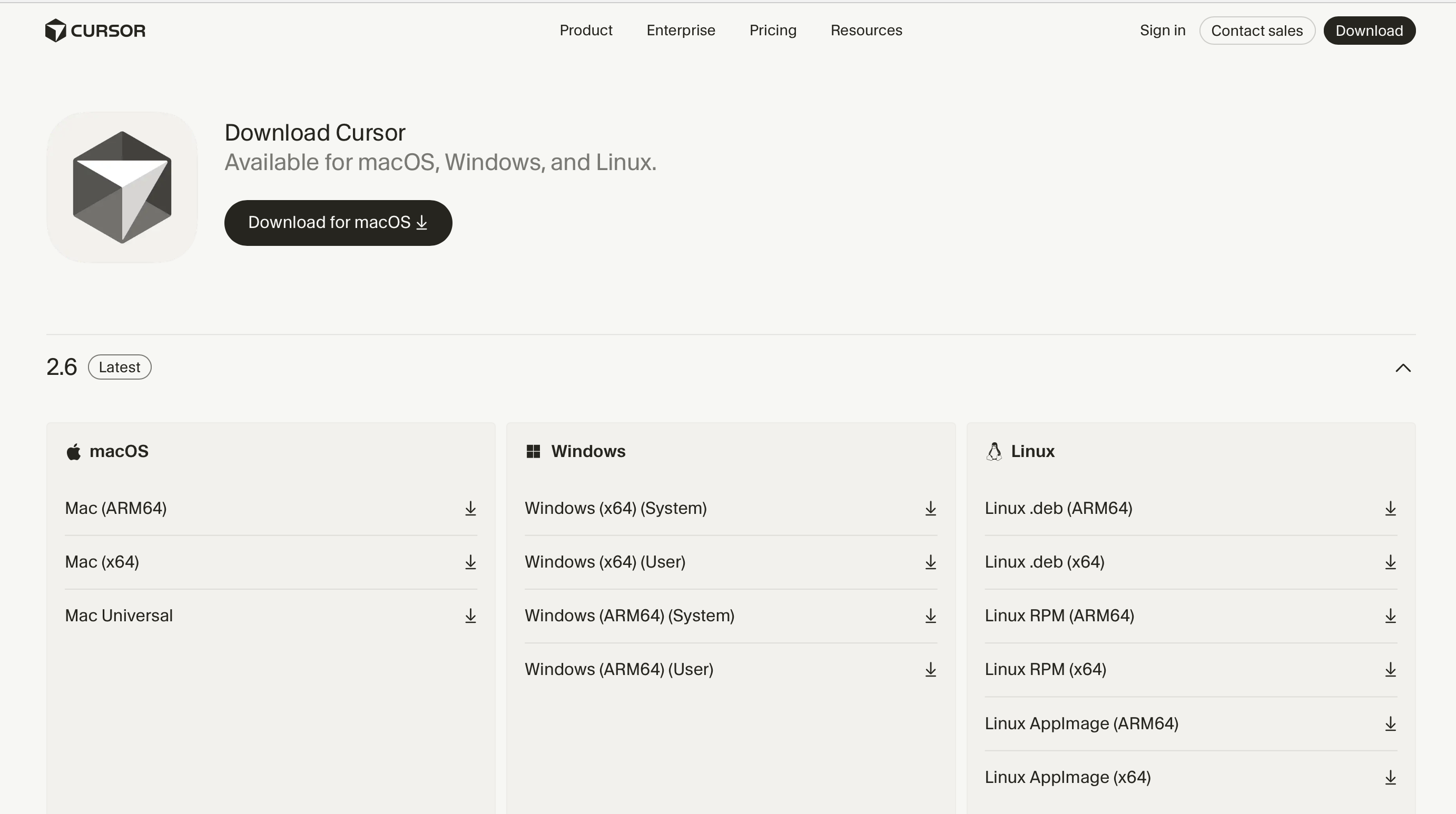This screenshot has width=1456, height=814.
Task: Open the Resources menu
Action: click(x=866, y=31)
